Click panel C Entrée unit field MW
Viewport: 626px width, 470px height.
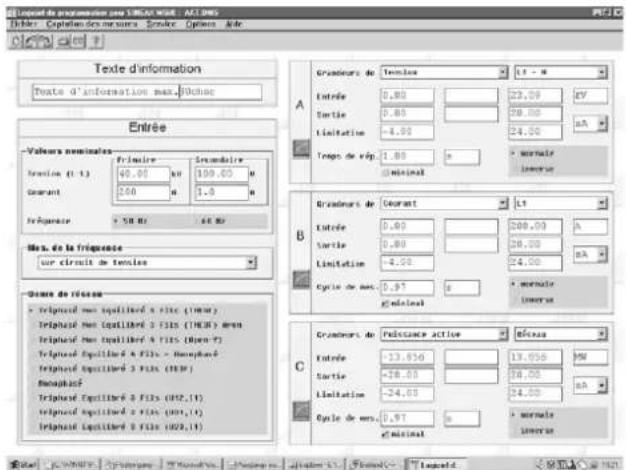(x=590, y=357)
